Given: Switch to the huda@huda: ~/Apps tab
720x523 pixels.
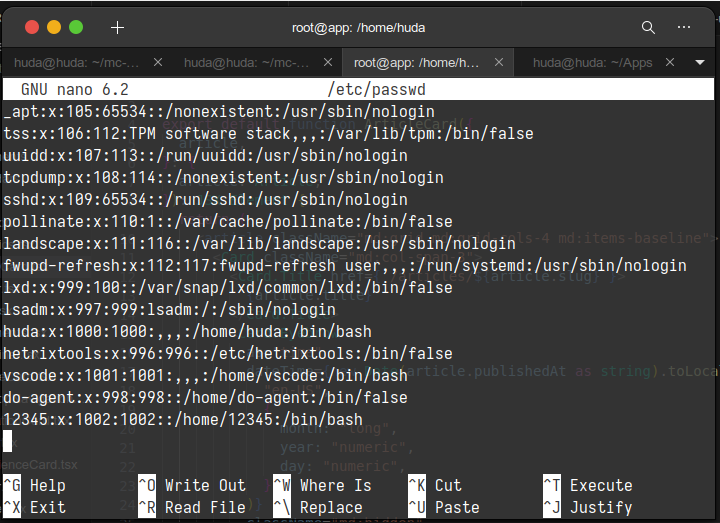Looking at the screenshot, I should pos(592,62).
